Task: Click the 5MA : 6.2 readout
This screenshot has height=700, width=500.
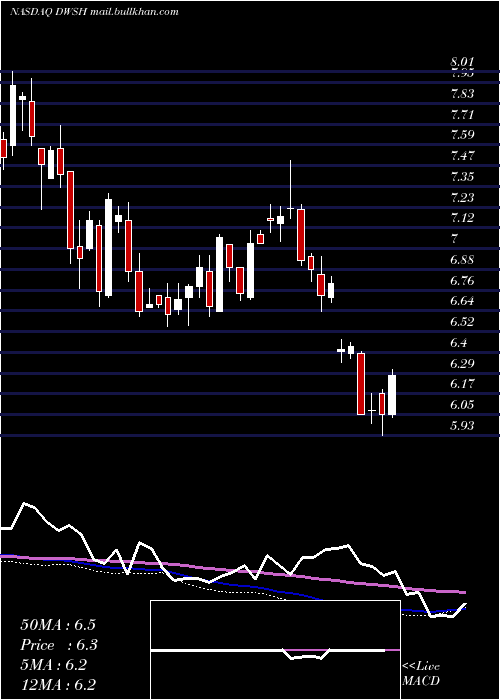Action: (x=54, y=665)
